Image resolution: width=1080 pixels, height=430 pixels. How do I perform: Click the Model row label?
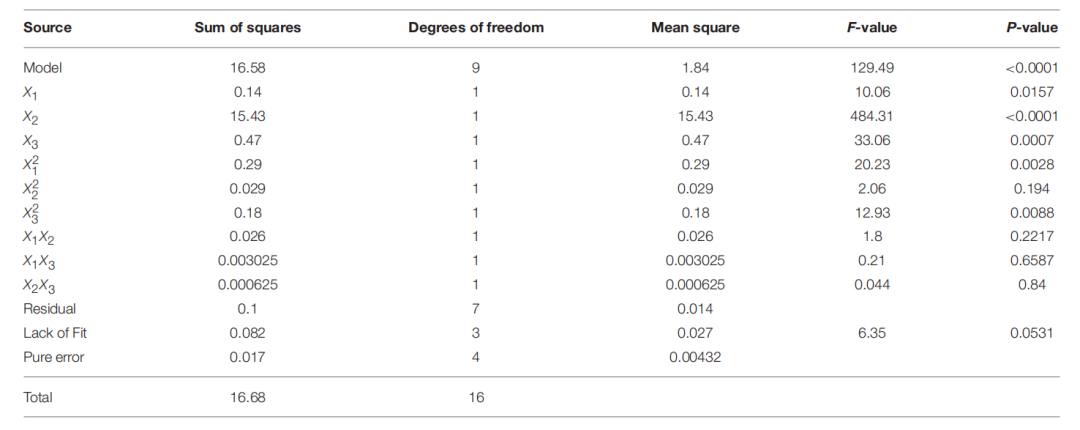[x=43, y=68]
